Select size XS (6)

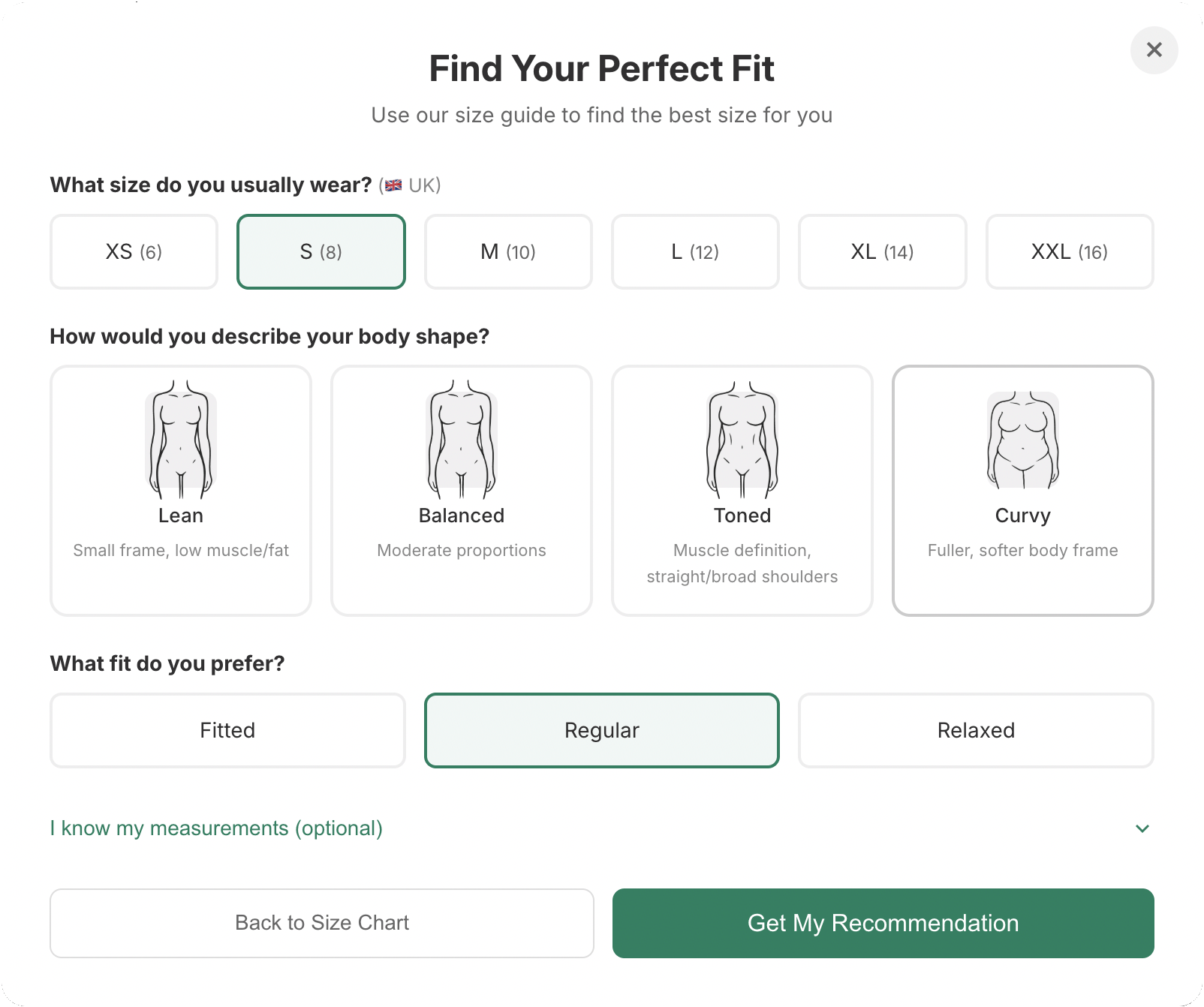133,251
